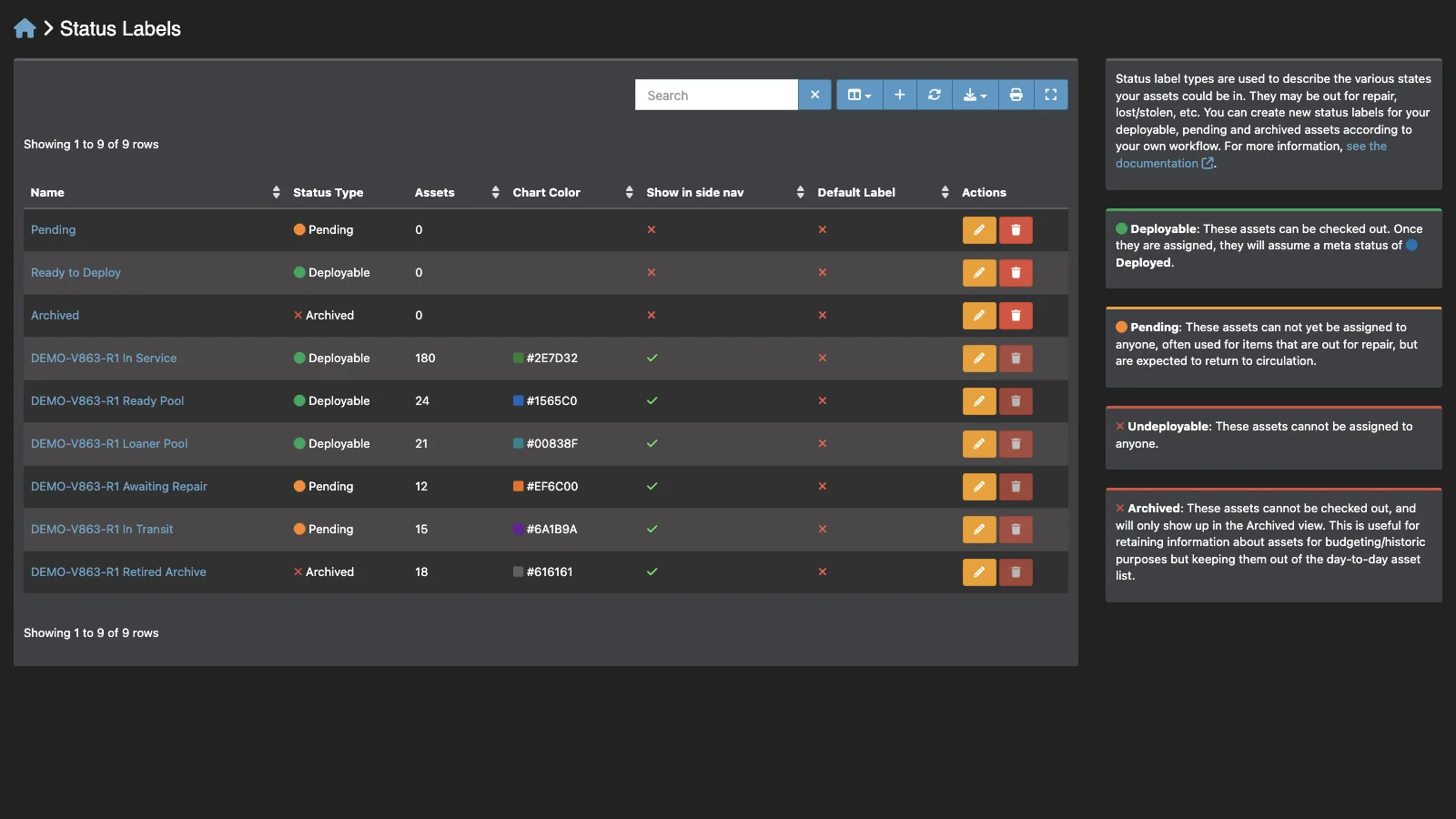
Task: Open the export data dropdown
Action: click(976, 95)
